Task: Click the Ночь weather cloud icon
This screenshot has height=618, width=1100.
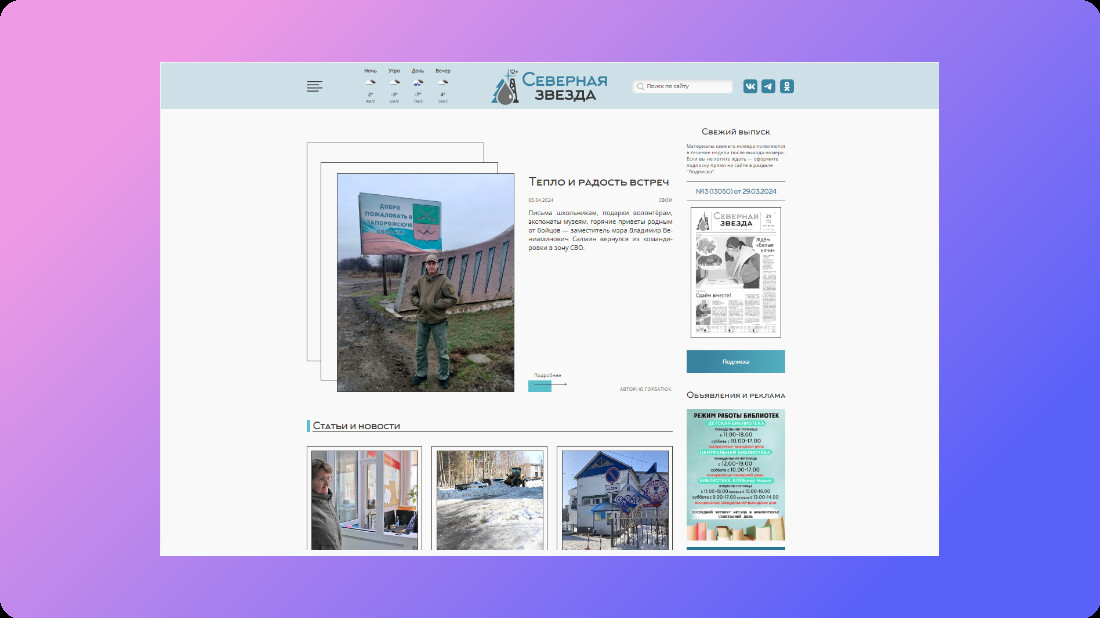Action: (x=370, y=82)
